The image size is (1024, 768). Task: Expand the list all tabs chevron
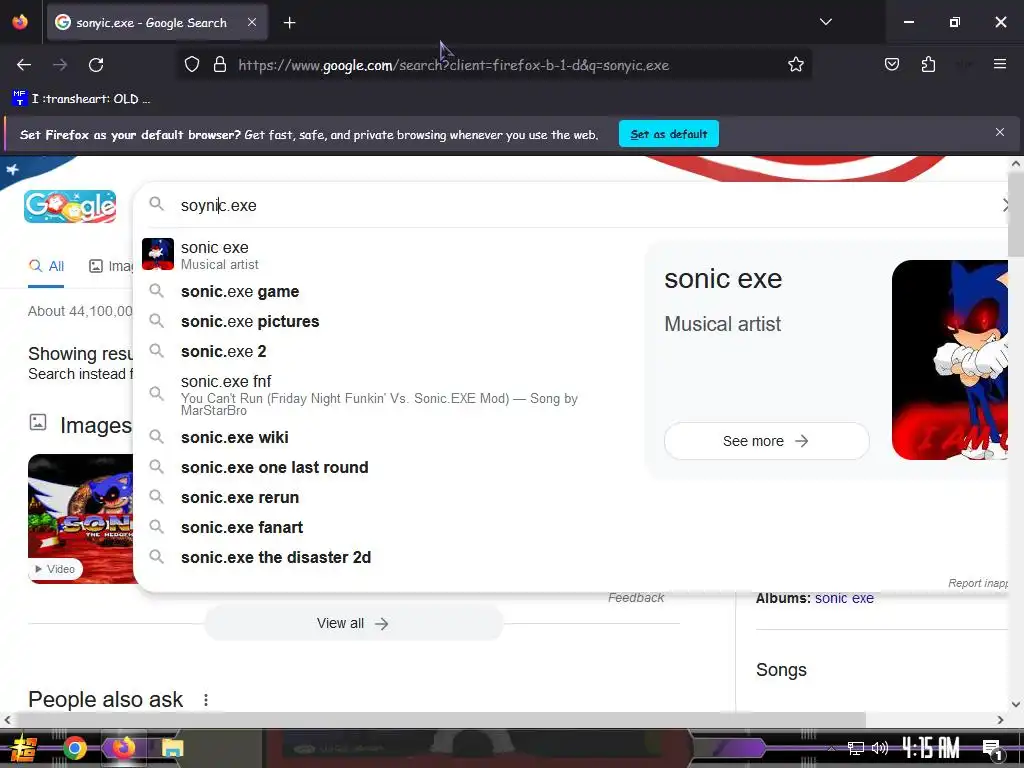point(825,22)
